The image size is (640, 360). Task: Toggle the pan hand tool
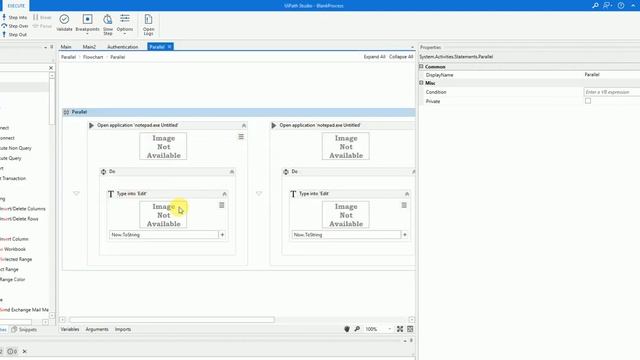(x=347, y=329)
